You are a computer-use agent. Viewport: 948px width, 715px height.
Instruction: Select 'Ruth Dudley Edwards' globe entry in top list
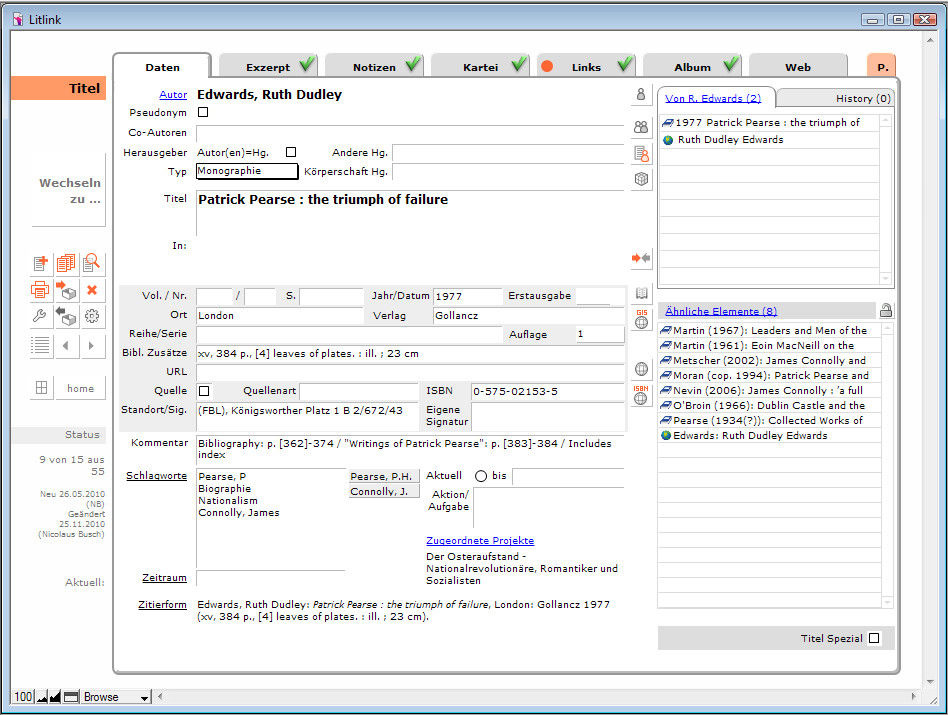(769, 140)
